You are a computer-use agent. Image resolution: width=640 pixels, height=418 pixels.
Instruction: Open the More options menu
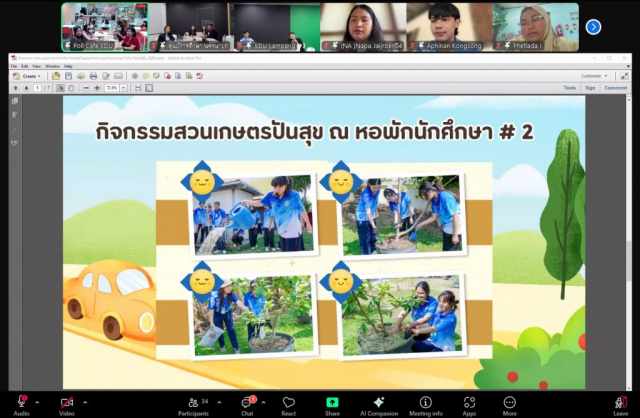(510, 402)
